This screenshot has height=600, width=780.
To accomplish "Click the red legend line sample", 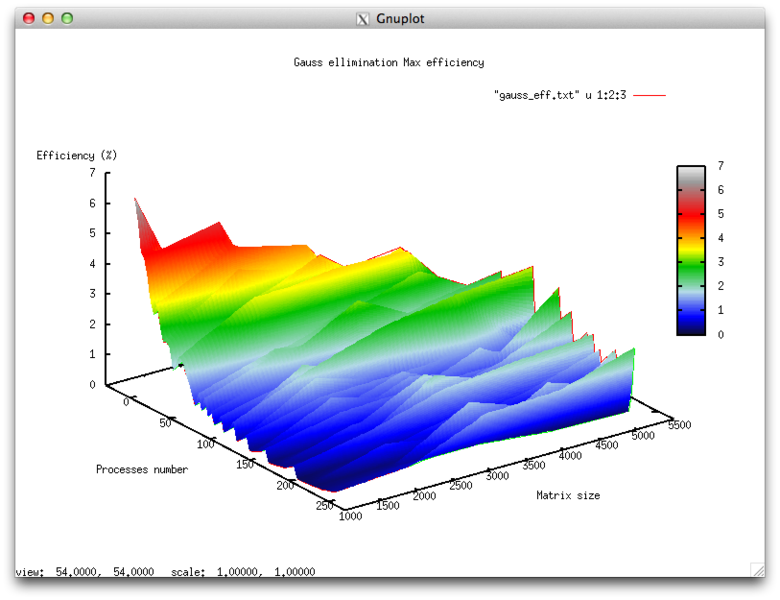I will (649, 95).
